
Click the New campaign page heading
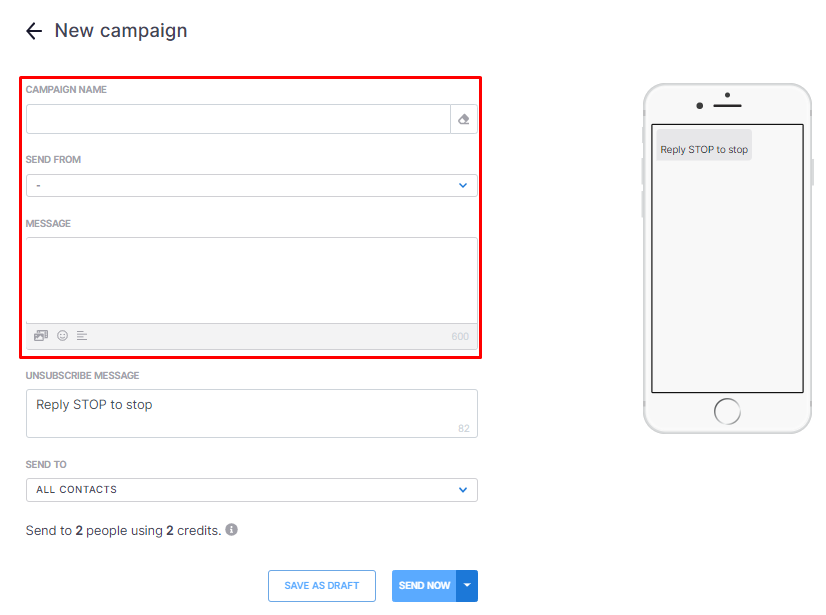pyautogui.click(x=121, y=31)
